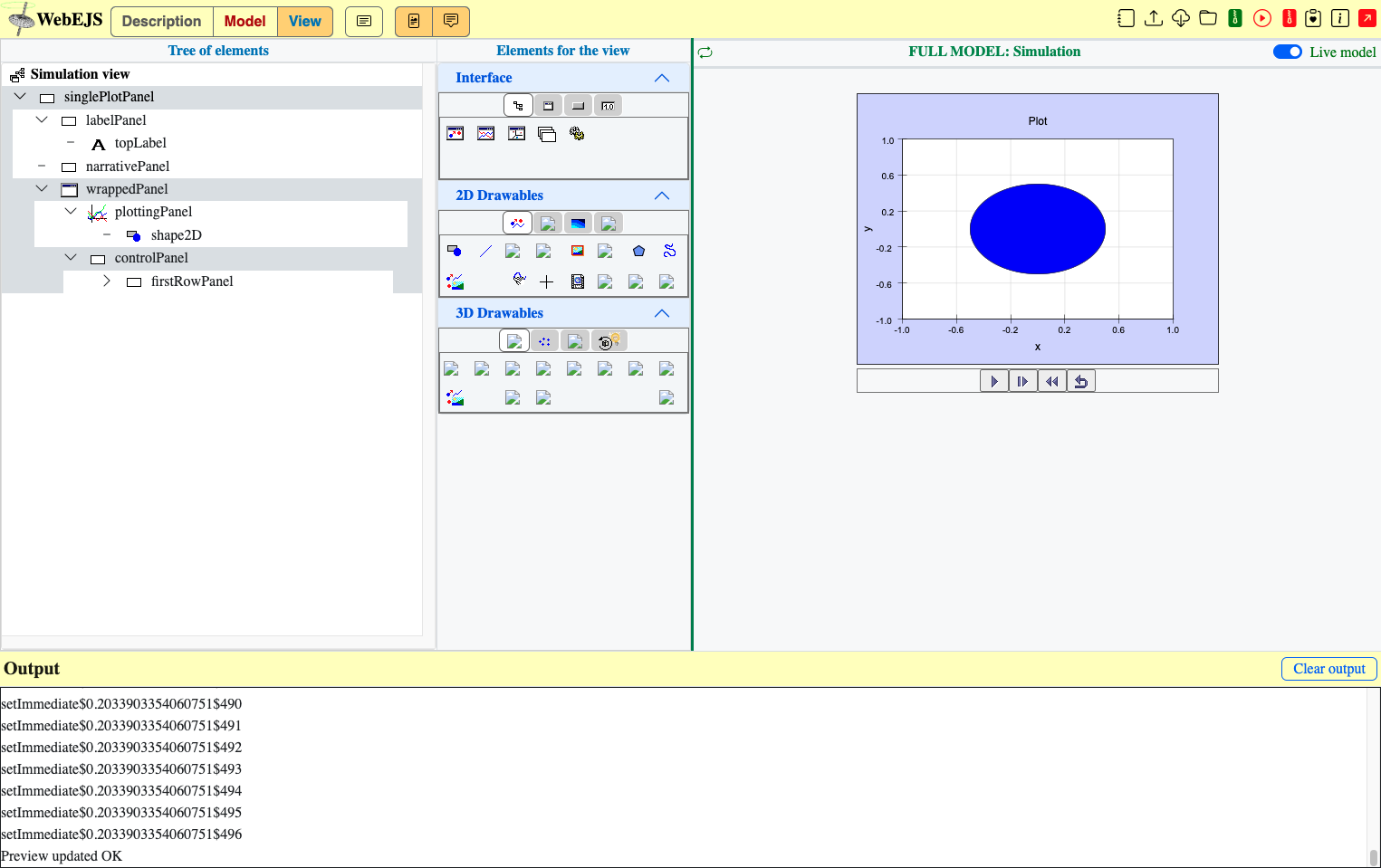This screenshot has width=1381, height=868.
Task: Collapse the singlePlotPanel tree node
Action: click(20, 96)
